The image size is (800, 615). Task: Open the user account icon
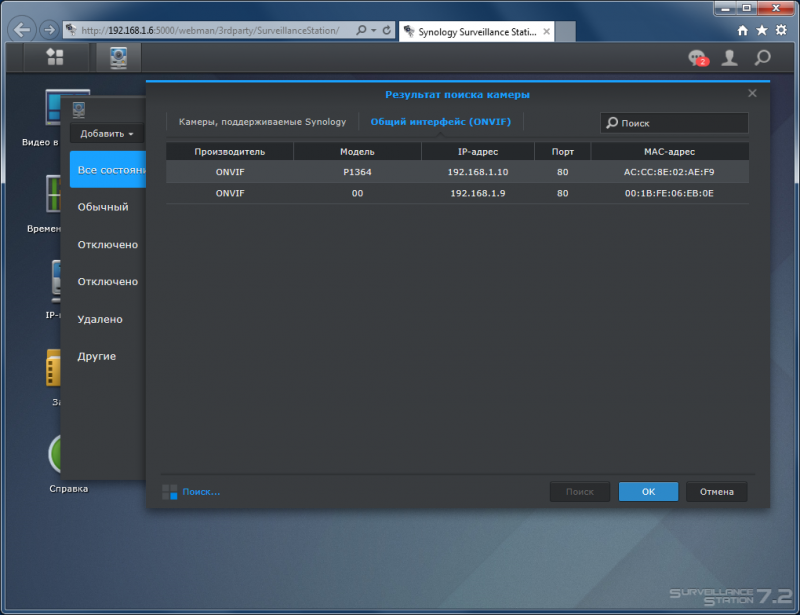click(x=730, y=58)
